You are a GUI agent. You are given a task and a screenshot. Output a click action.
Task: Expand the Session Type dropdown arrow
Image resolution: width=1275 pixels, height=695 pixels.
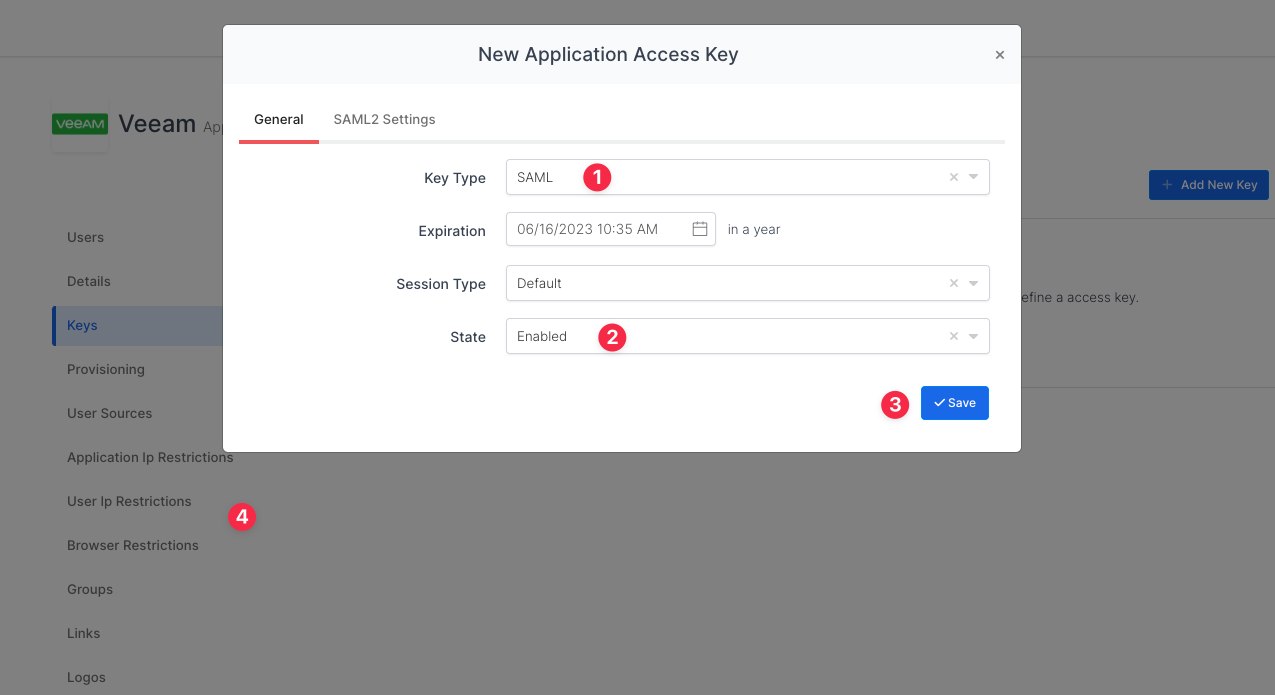click(974, 283)
